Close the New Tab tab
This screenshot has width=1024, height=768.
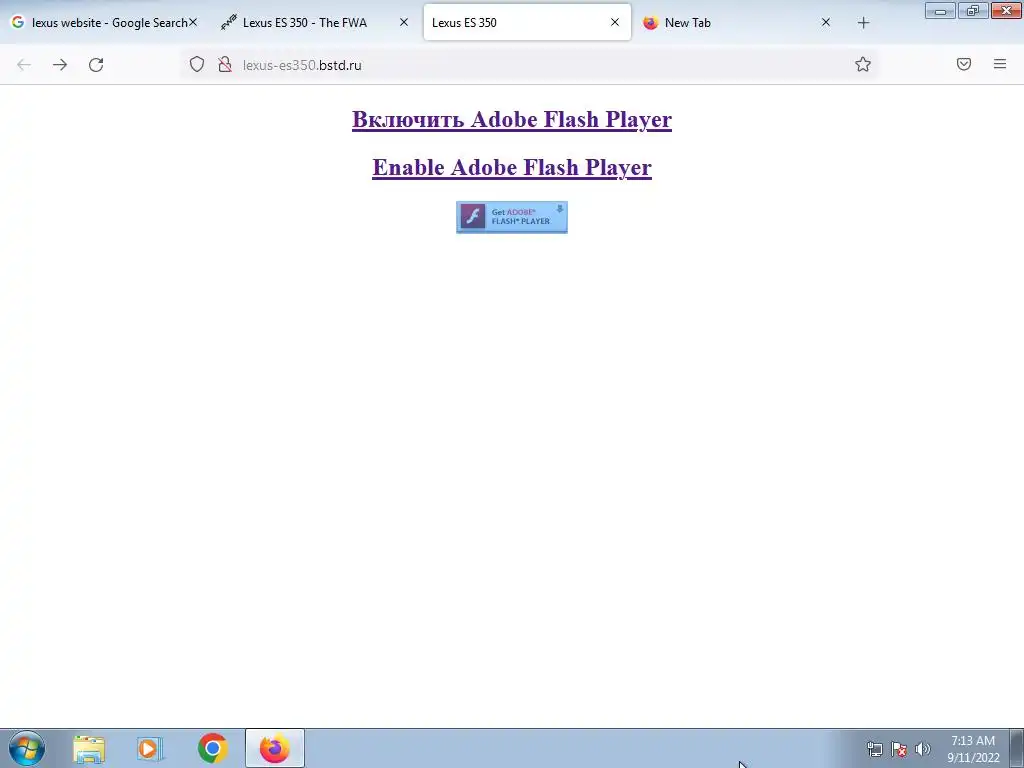[x=825, y=22]
